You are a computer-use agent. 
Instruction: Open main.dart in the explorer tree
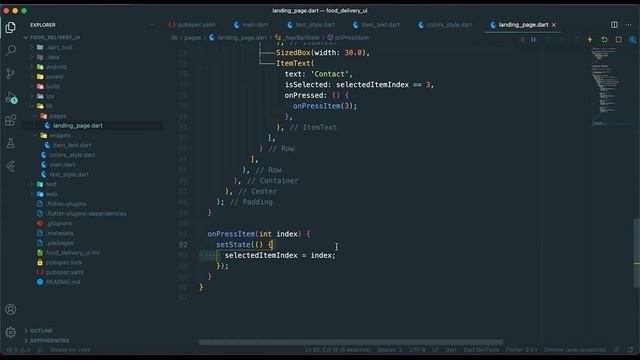(62, 165)
